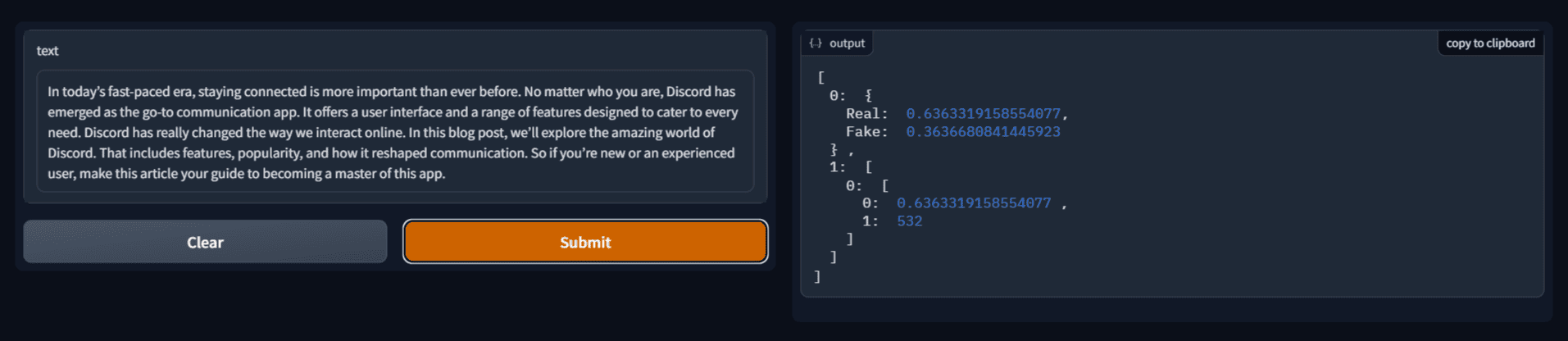
Task: Select the nested "1:" key before 532
Action: 870,221
